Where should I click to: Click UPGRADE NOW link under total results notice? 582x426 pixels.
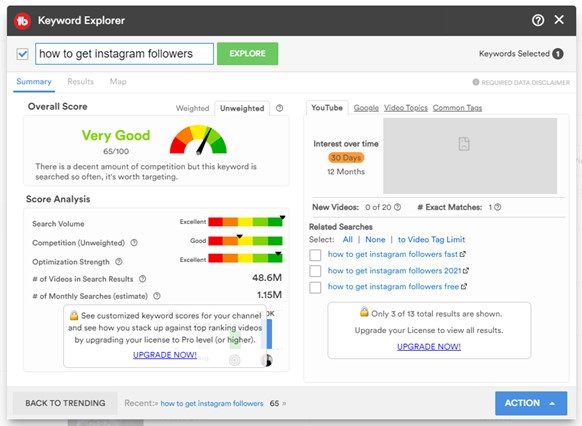pyautogui.click(x=429, y=347)
